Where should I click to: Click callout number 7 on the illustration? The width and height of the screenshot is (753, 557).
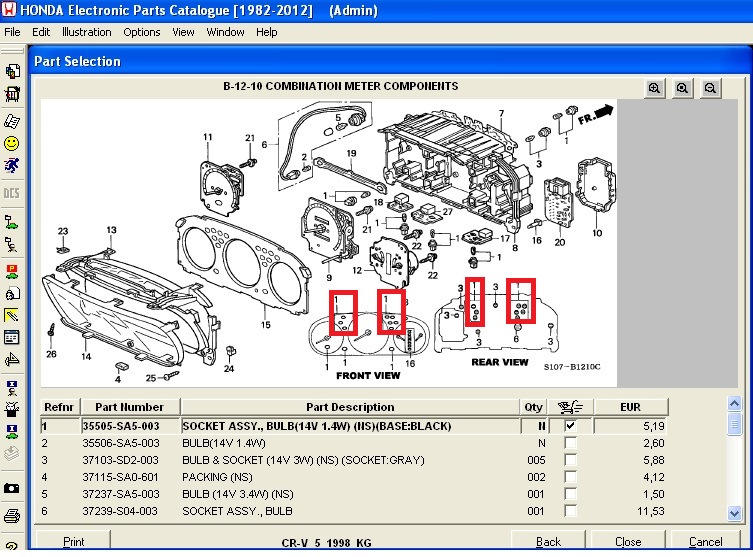coord(501,113)
